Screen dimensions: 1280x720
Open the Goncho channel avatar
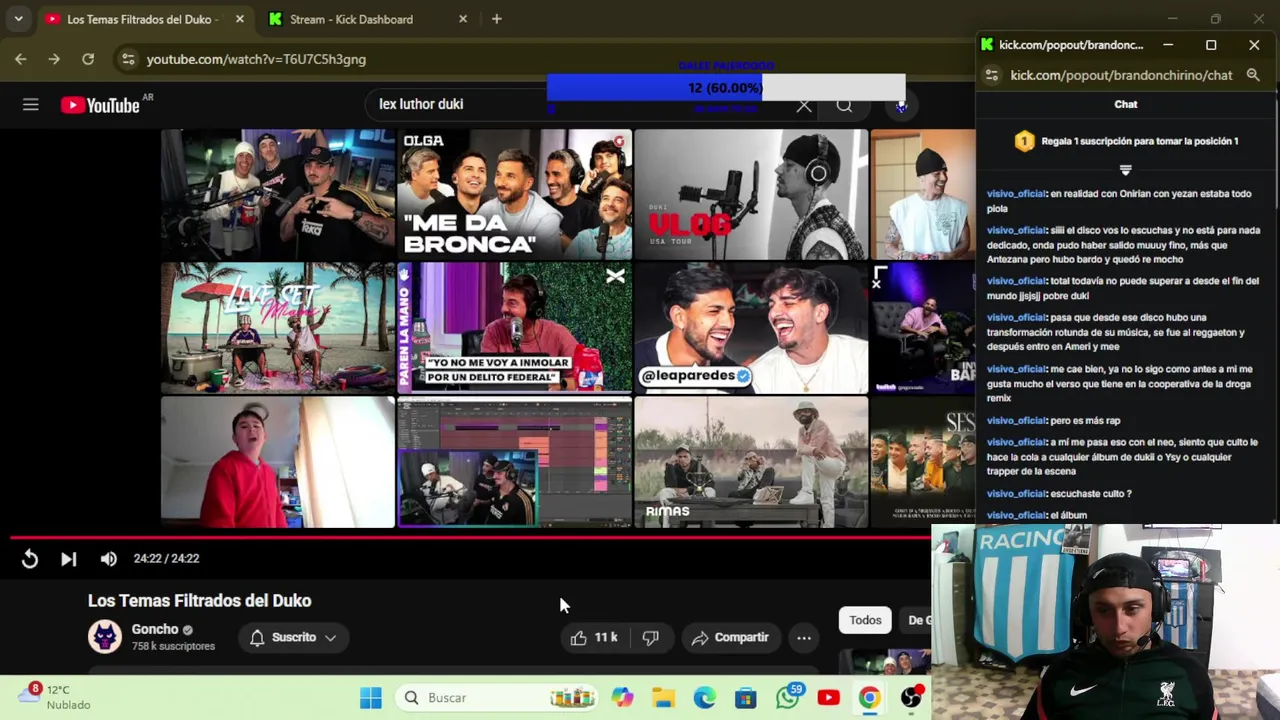pyautogui.click(x=105, y=637)
